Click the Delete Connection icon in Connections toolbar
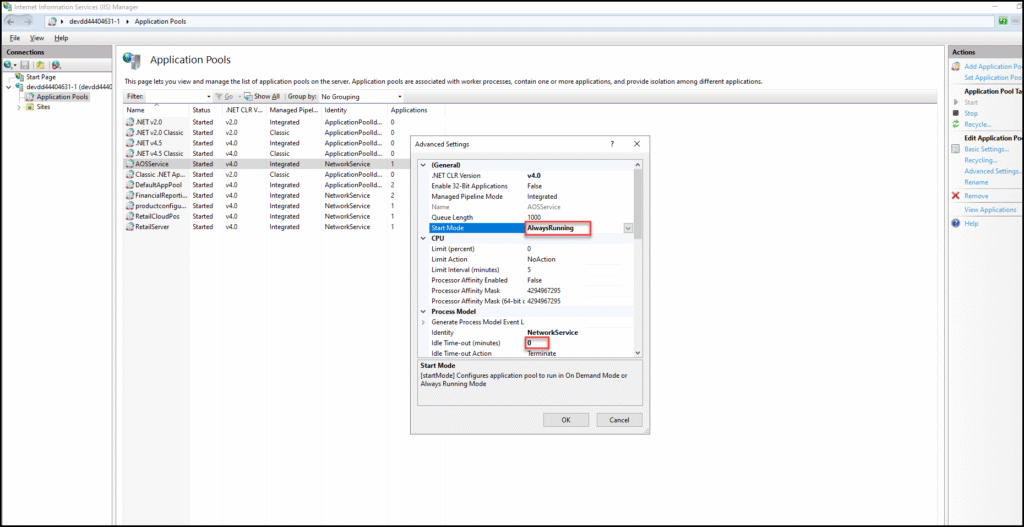This screenshot has height=527, width=1024. coord(56,65)
